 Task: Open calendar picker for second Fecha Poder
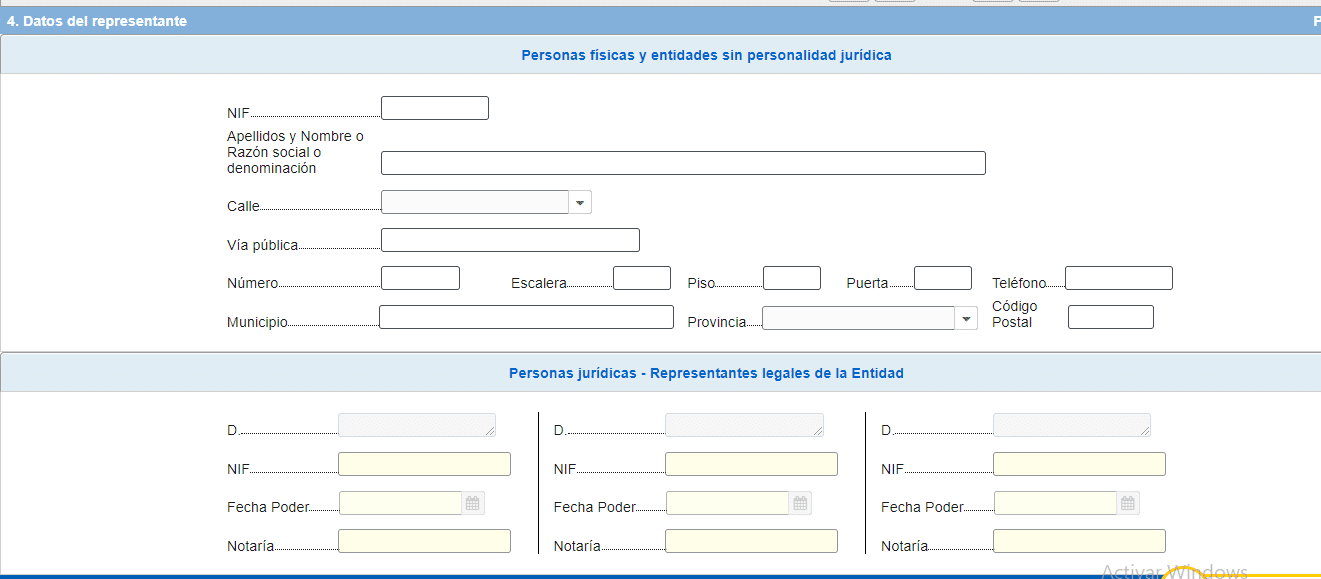click(800, 503)
